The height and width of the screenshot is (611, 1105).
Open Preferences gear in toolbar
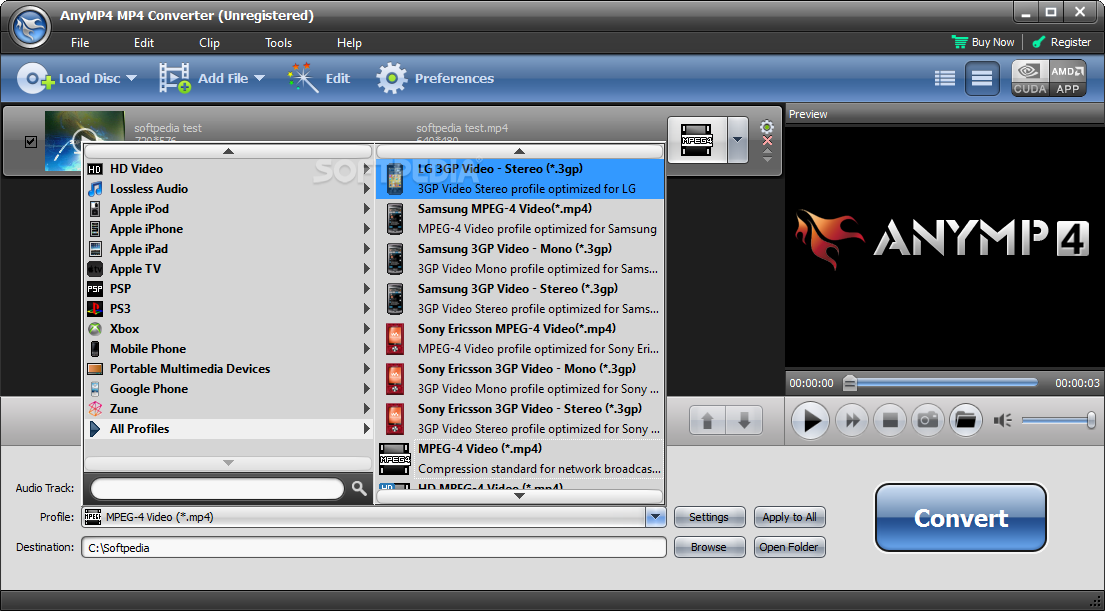point(392,78)
